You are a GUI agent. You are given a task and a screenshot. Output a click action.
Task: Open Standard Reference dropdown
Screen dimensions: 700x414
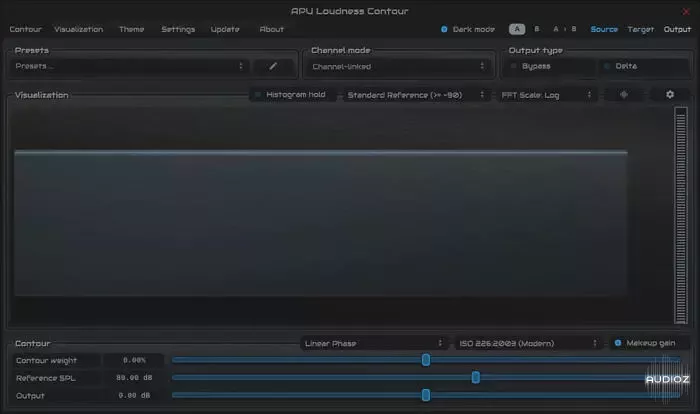pyautogui.click(x=415, y=95)
